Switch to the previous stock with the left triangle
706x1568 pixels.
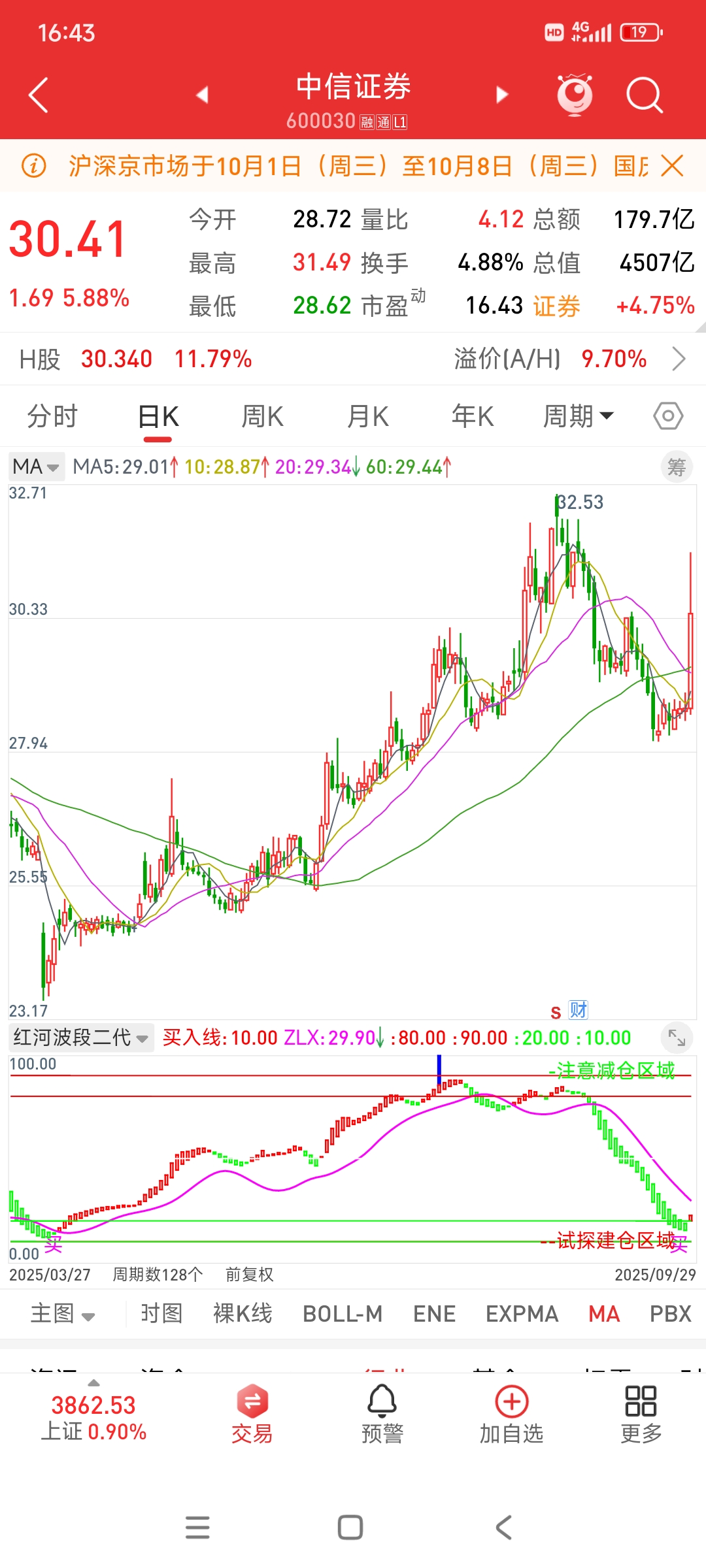click(x=202, y=95)
